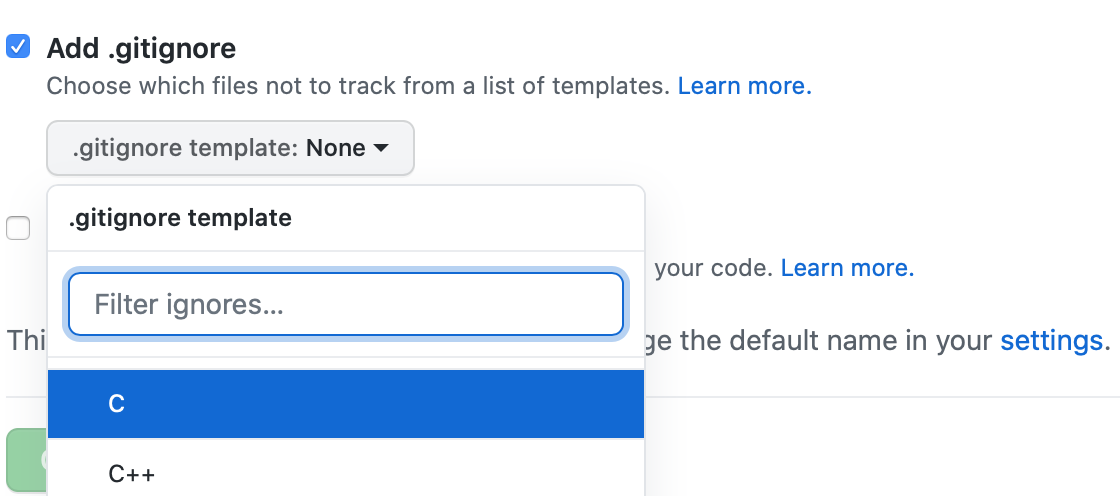1120x496 pixels.
Task: Click the empty right side of highlighted C row
Action: 500,404
